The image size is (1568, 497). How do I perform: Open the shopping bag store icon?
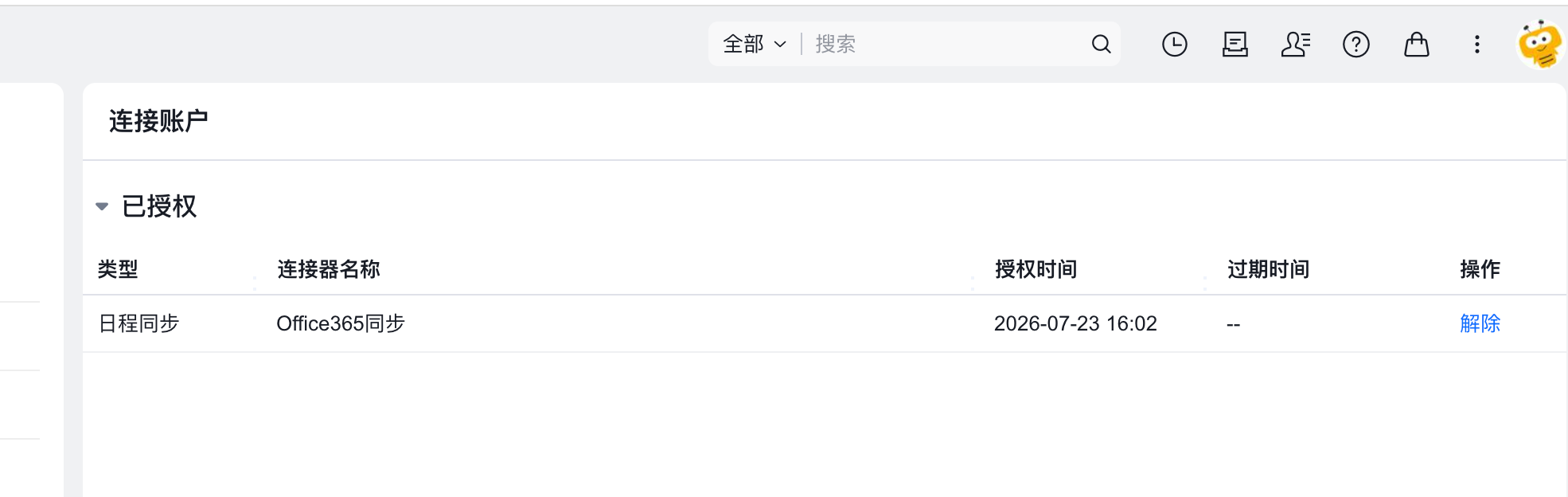1416,44
